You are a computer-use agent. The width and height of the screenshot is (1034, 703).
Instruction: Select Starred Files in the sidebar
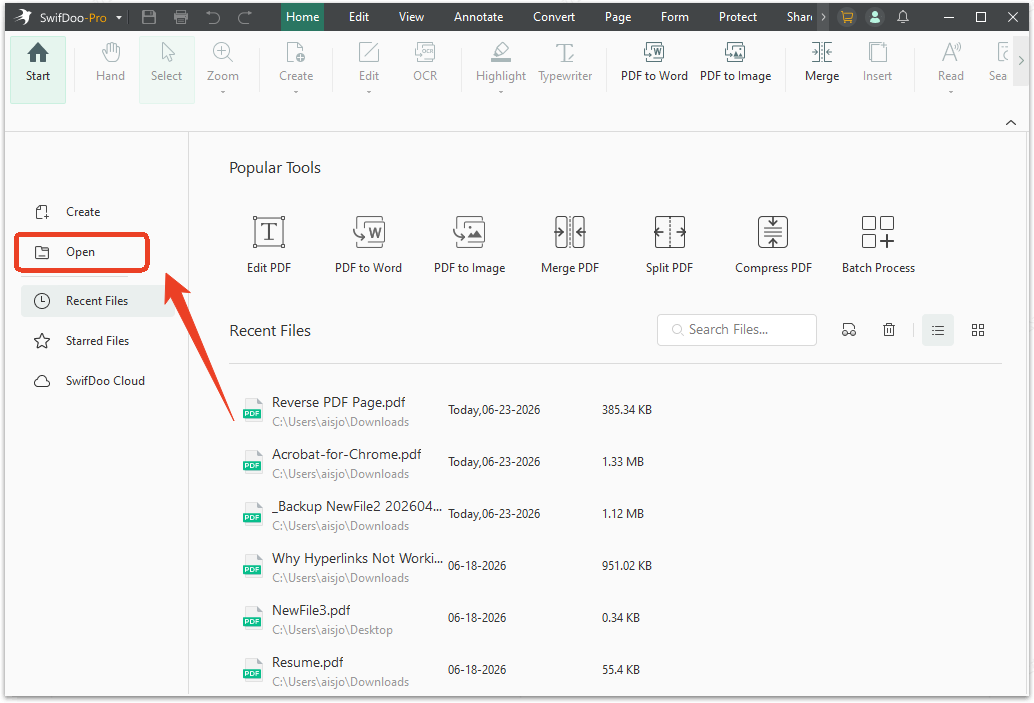(82, 341)
